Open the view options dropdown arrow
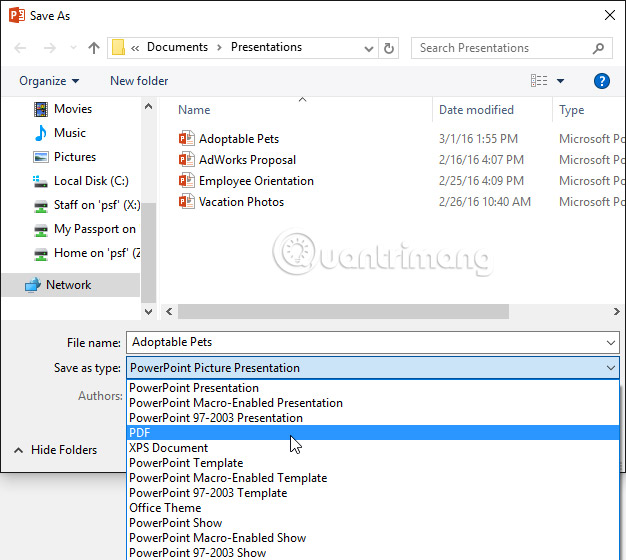The width and height of the screenshot is (626, 560). coord(561,81)
